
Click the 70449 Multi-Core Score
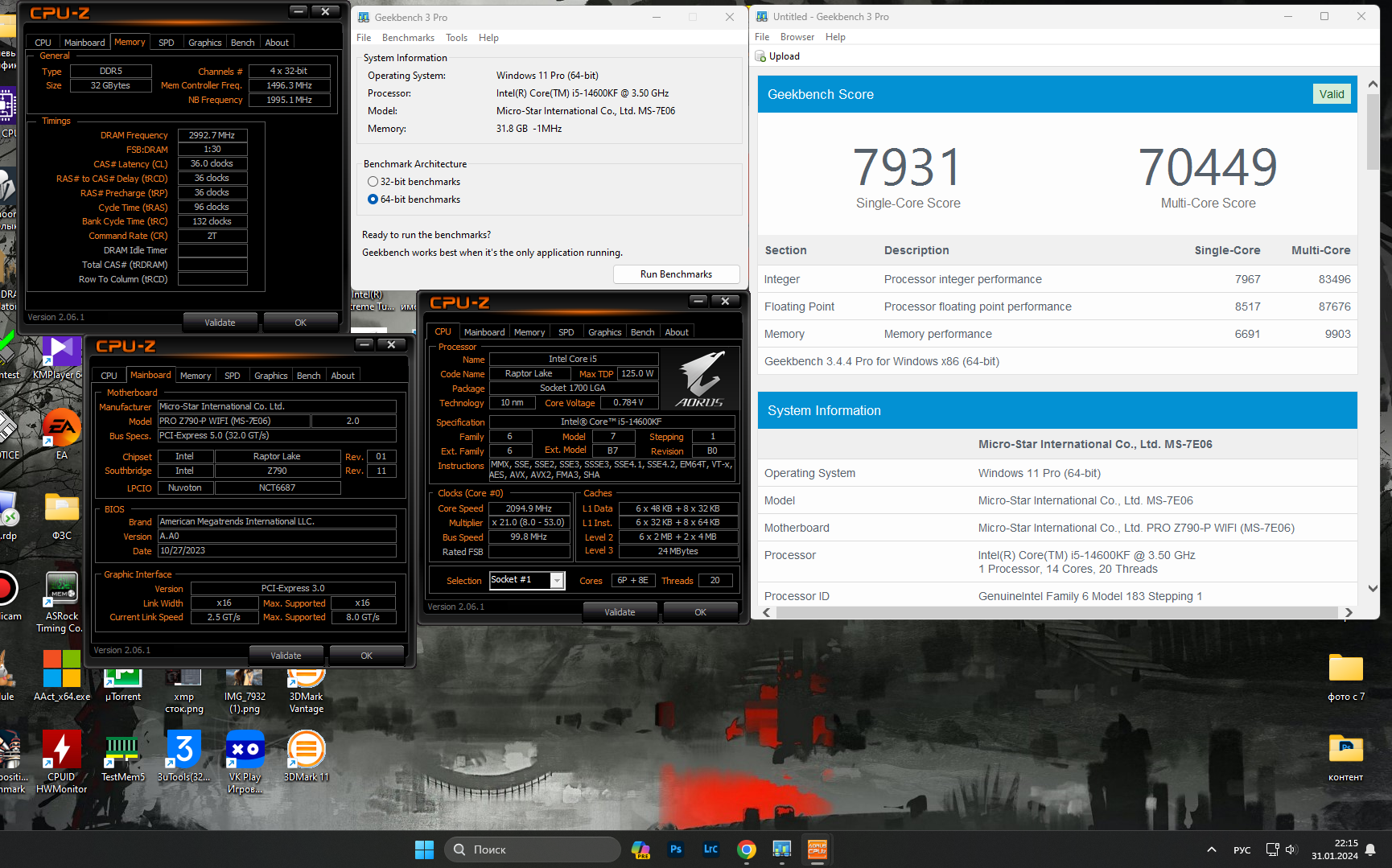1208,167
